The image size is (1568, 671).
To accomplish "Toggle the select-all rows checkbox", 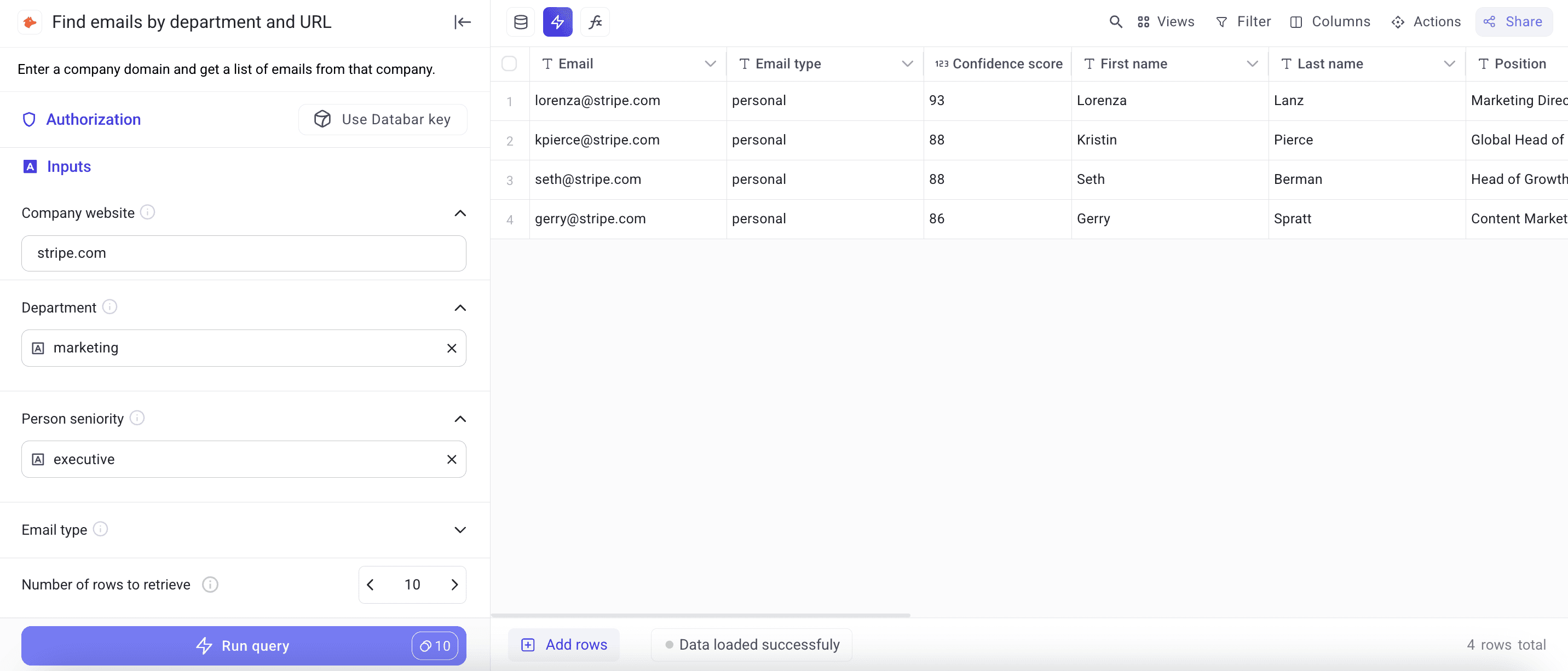I will pyautogui.click(x=510, y=63).
